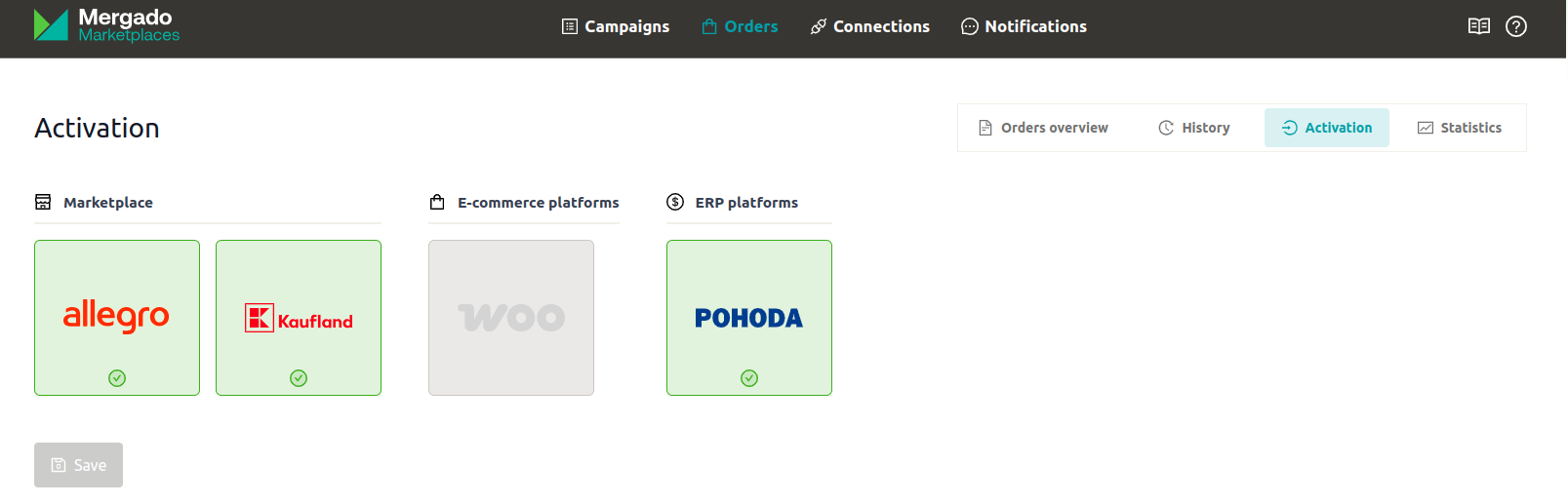Click the Save button

tap(78, 465)
